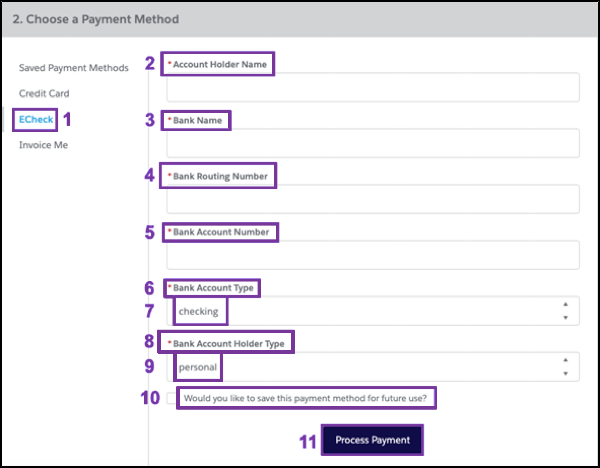Click the Account Holder Name text field
This screenshot has width=600, height=468.
[373, 88]
